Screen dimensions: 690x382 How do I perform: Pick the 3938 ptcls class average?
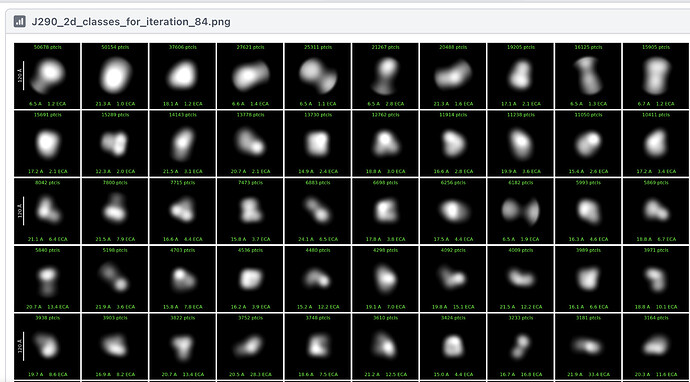click(48, 346)
